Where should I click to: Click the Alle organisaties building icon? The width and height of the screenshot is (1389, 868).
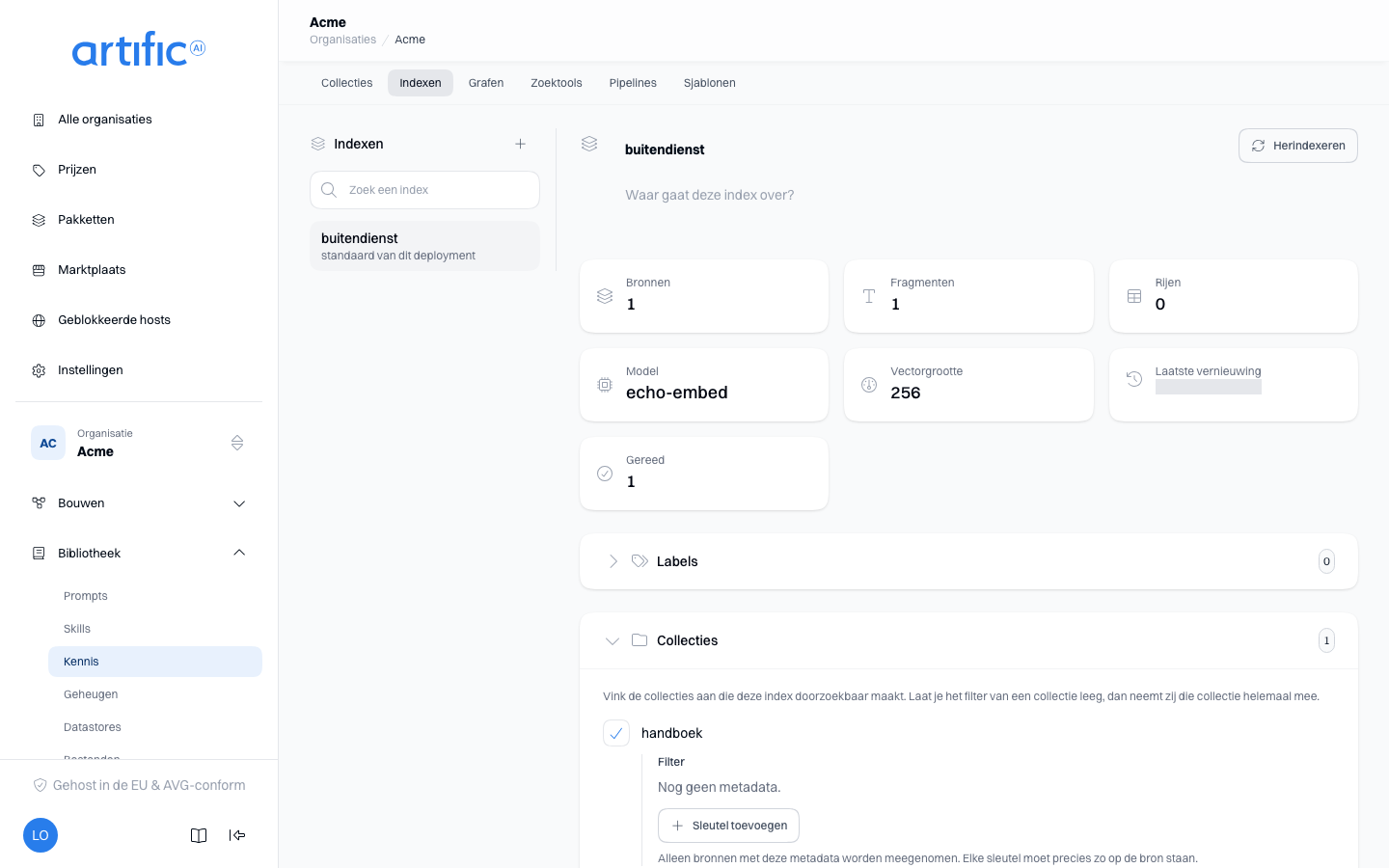point(39,120)
